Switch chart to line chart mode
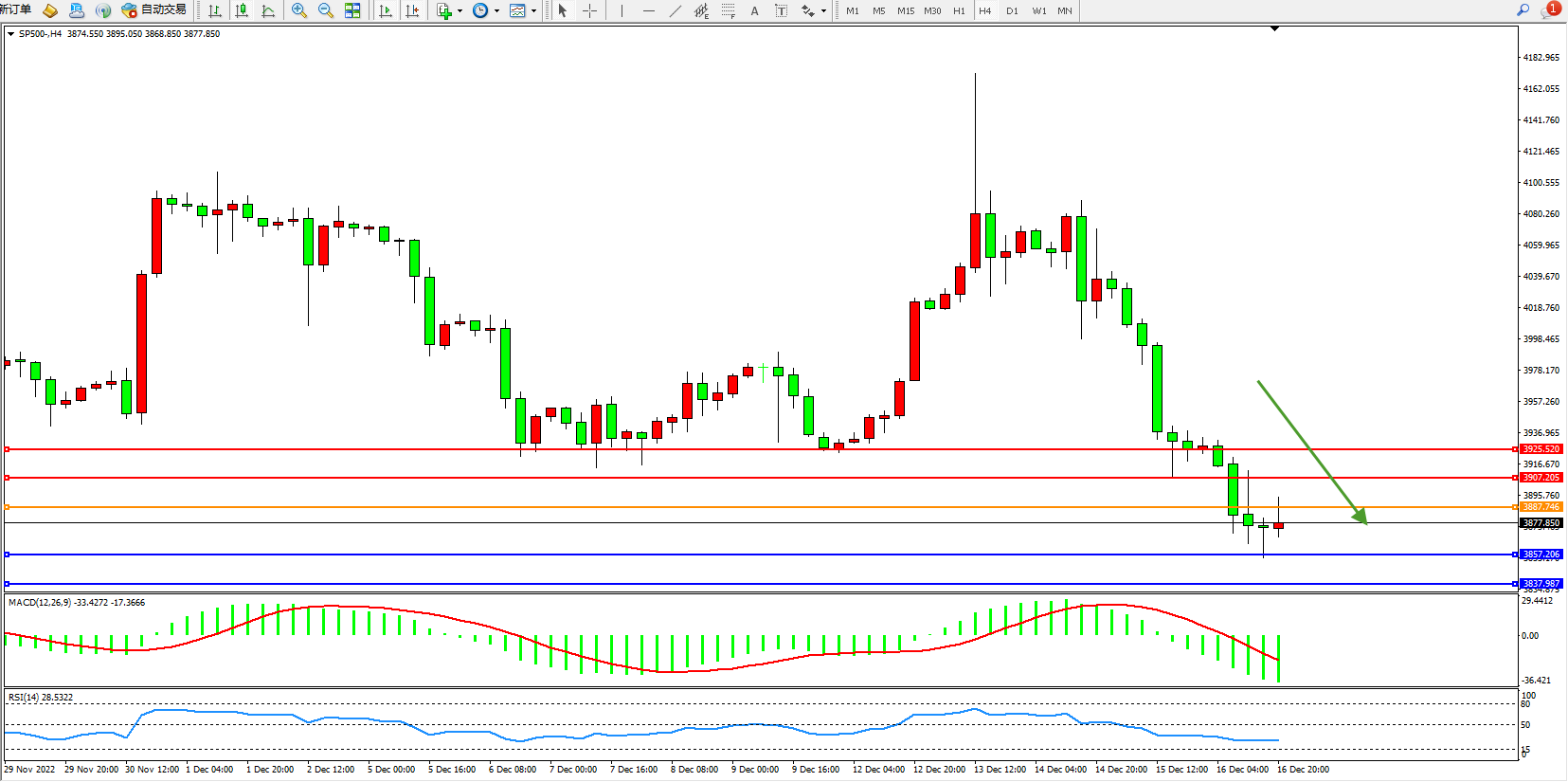 pyautogui.click(x=268, y=10)
